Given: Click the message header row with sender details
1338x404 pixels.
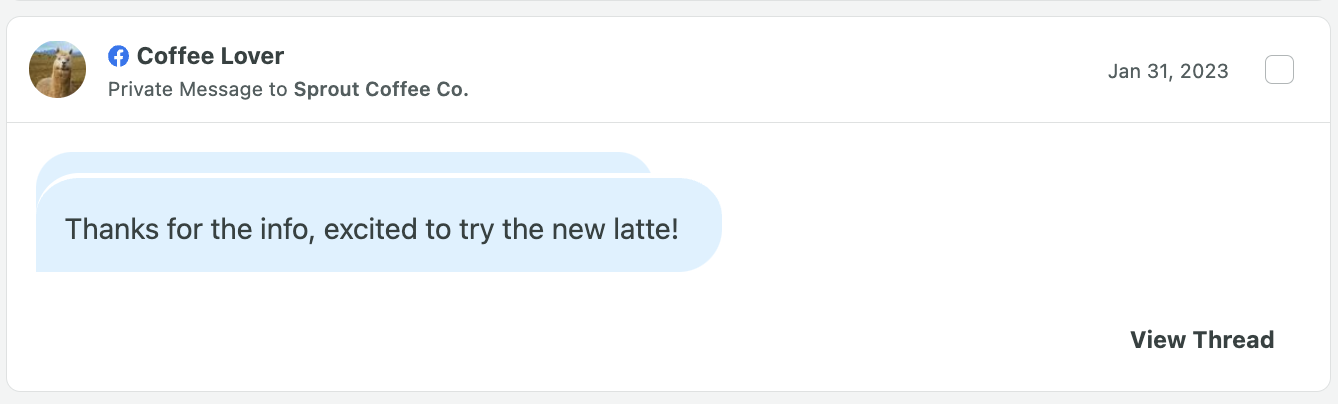Looking at the screenshot, I should (669, 70).
